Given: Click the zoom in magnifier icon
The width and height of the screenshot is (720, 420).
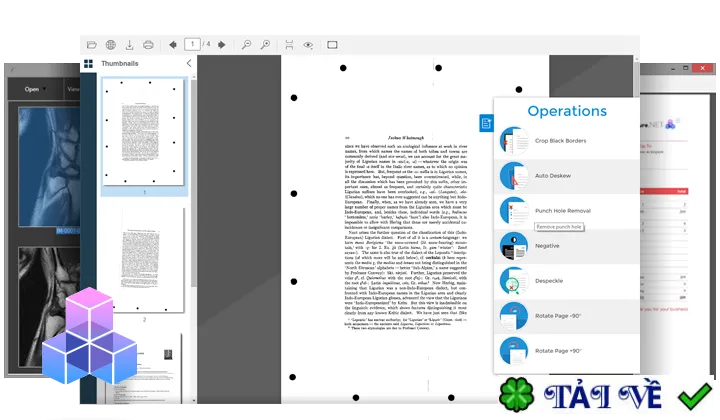Looking at the screenshot, I should pos(265,45).
